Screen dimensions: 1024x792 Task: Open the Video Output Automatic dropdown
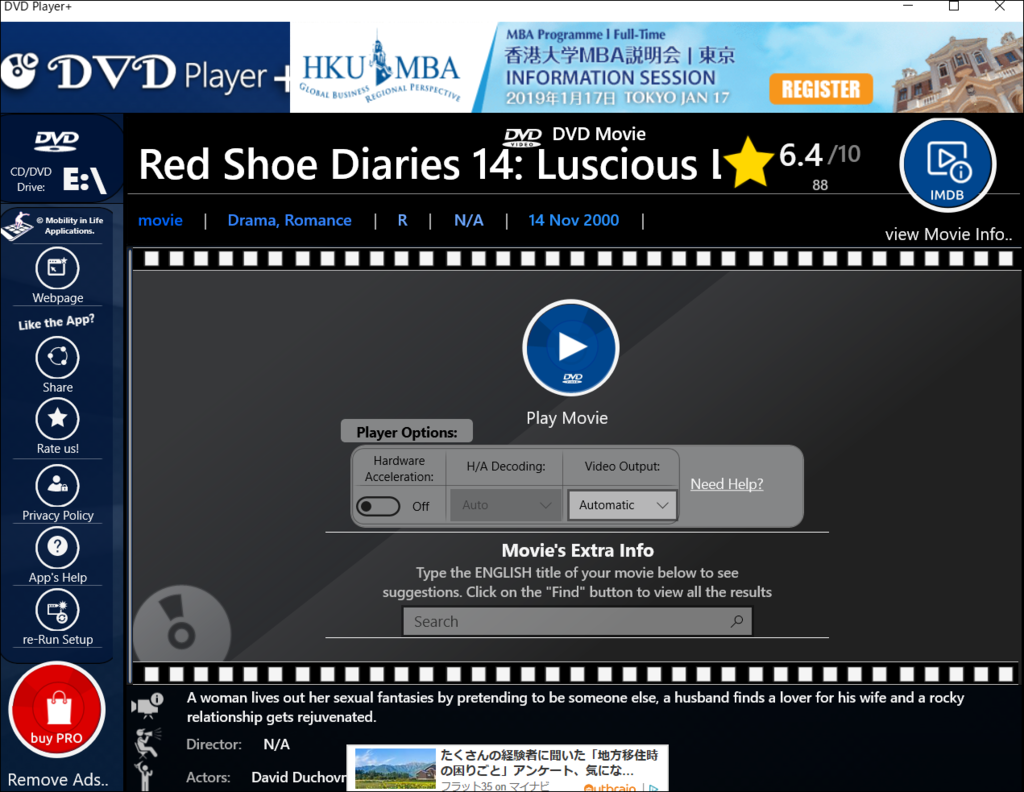point(622,505)
